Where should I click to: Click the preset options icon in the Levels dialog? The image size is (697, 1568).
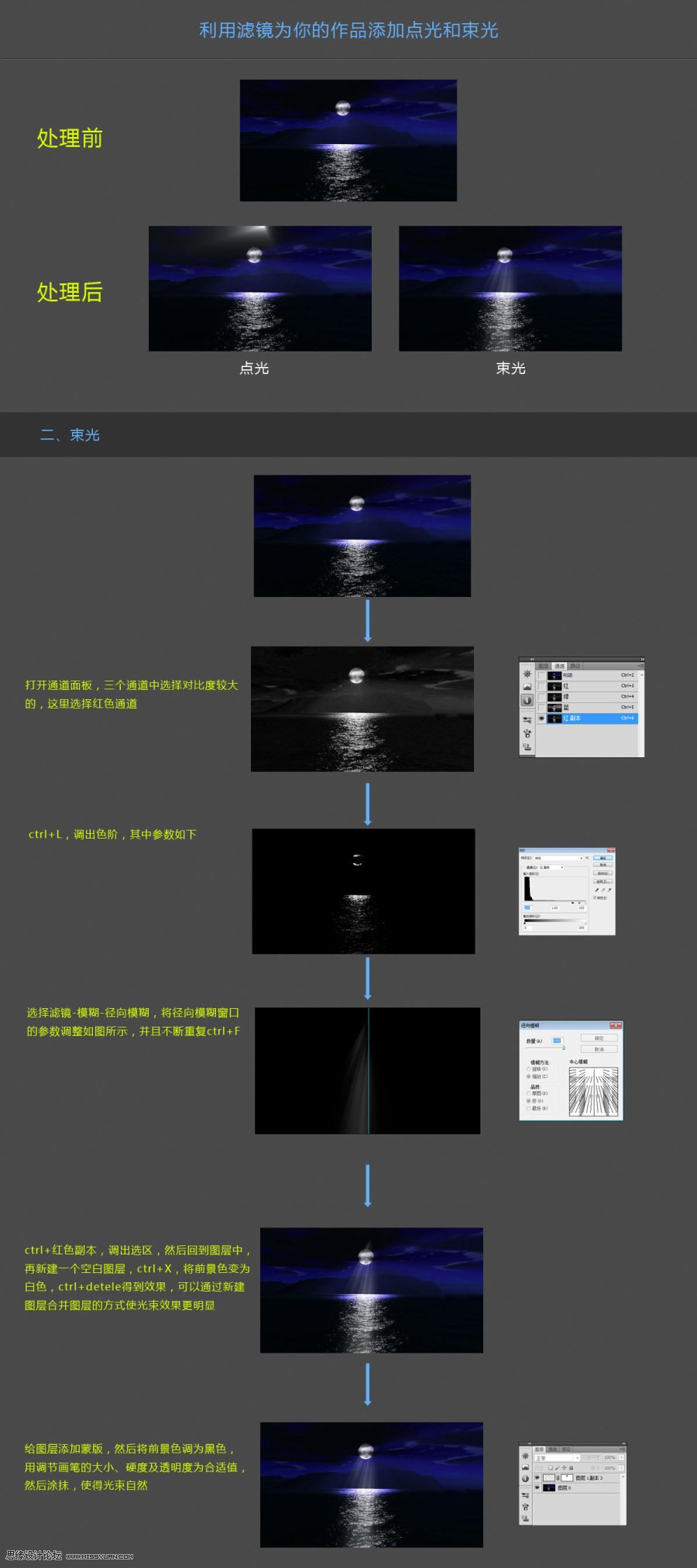pos(587,858)
